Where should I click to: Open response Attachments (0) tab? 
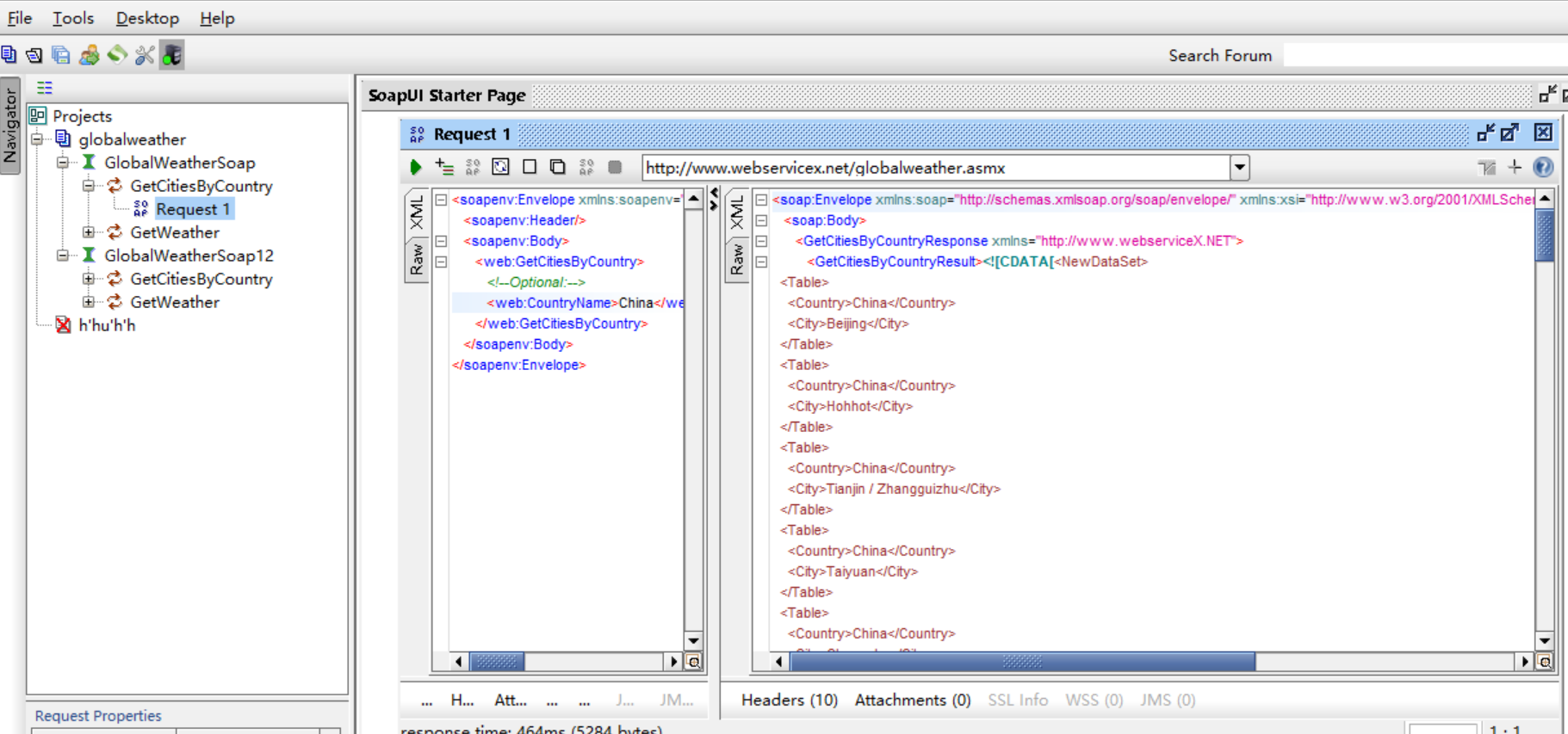[912, 700]
